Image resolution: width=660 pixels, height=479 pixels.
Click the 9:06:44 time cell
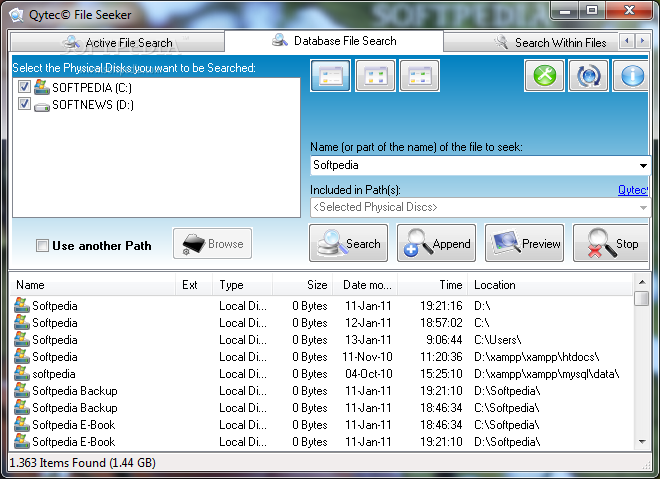click(444, 340)
